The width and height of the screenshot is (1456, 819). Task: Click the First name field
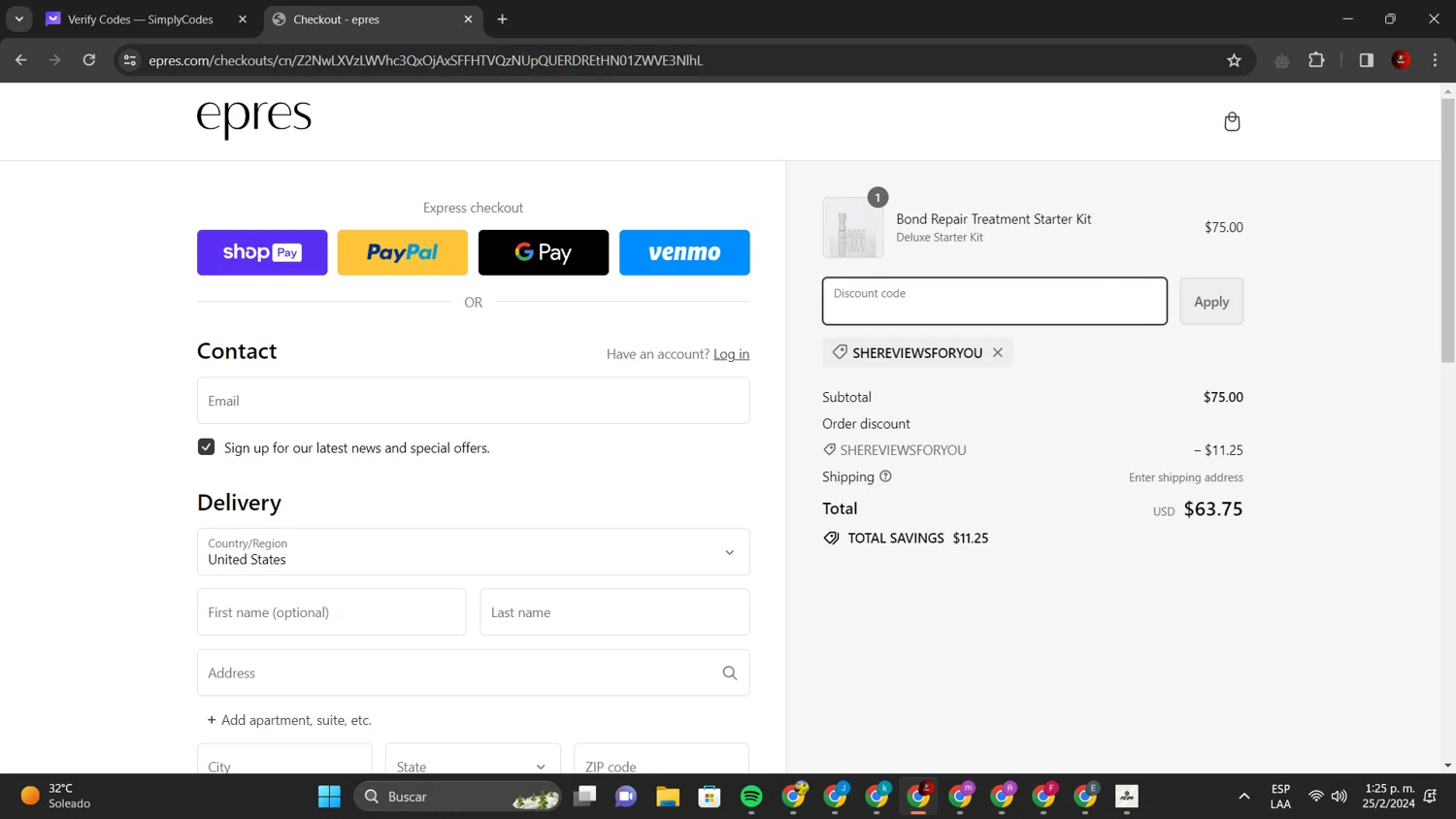point(332,612)
